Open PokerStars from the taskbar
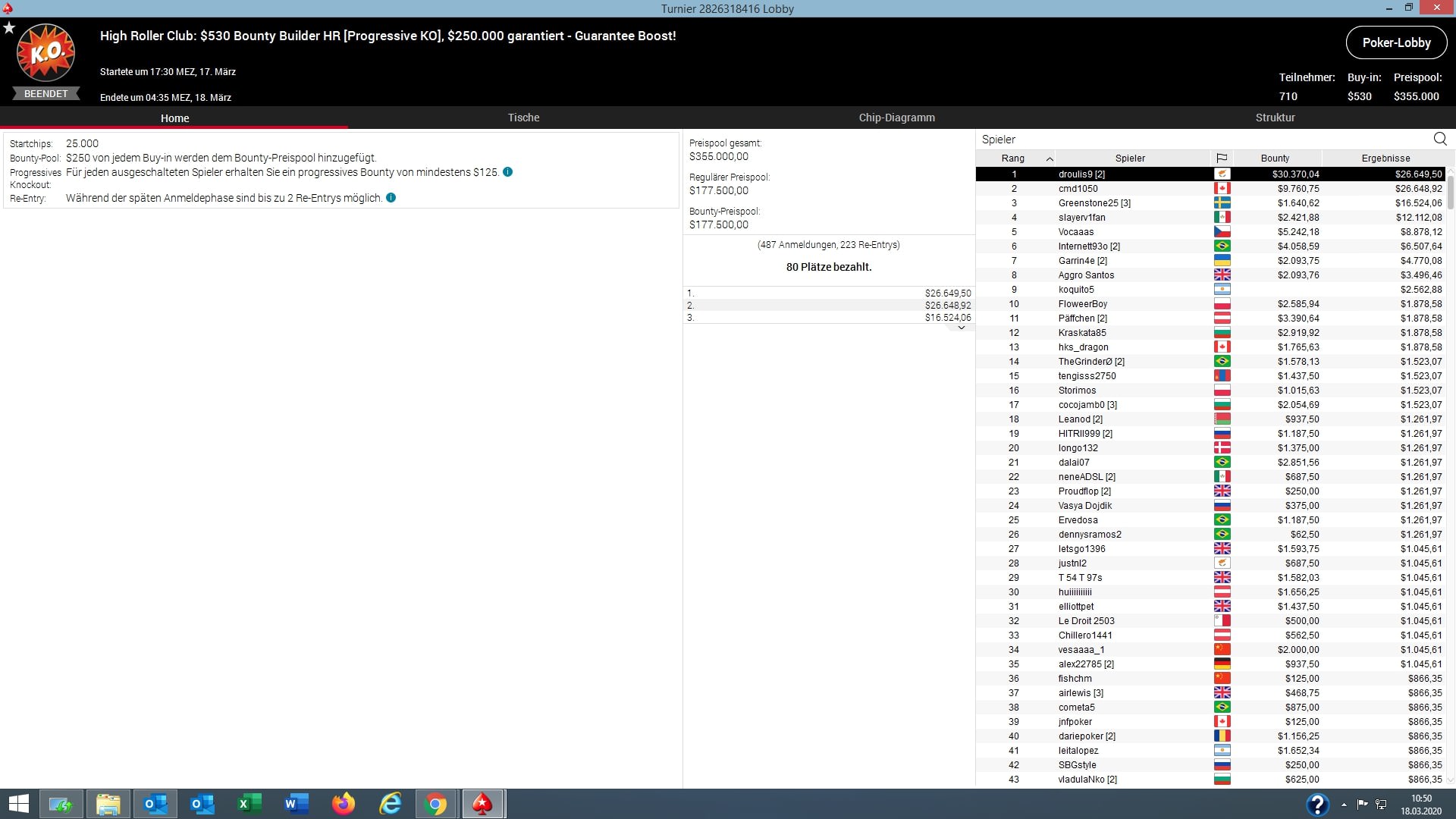1456x819 pixels. (482, 804)
